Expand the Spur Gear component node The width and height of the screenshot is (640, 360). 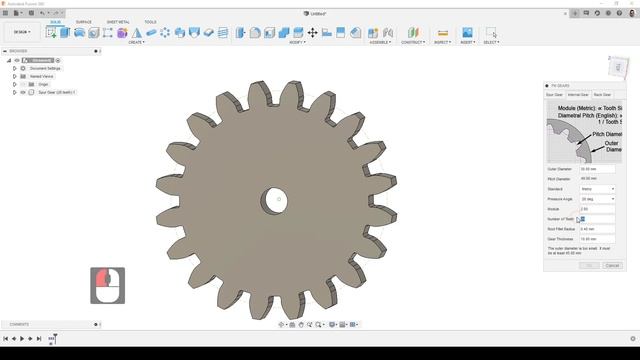pyautogui.click(x=15, y=93)
